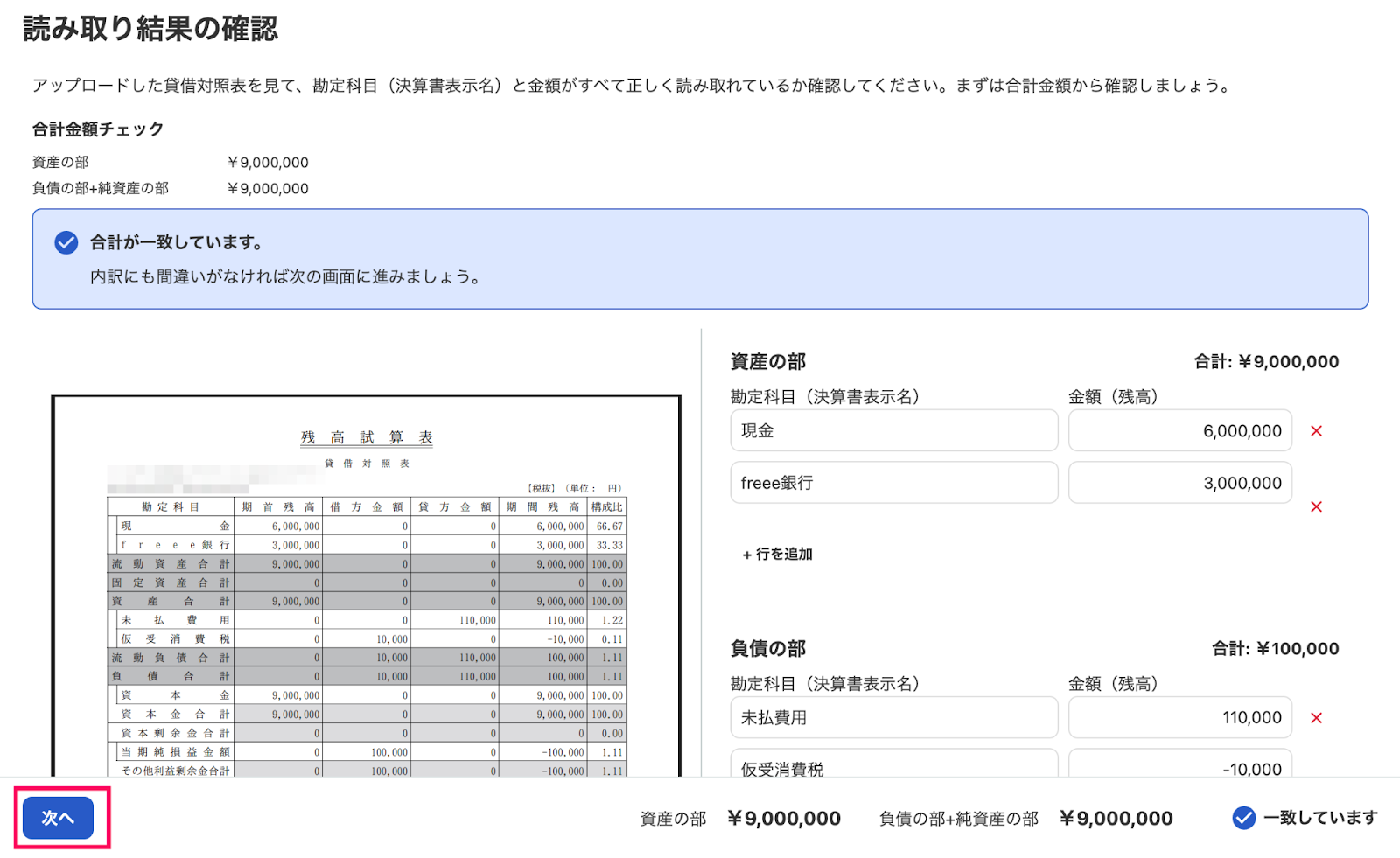
Task: Edit the 110,000 amount field
Action: (1179, 717)
